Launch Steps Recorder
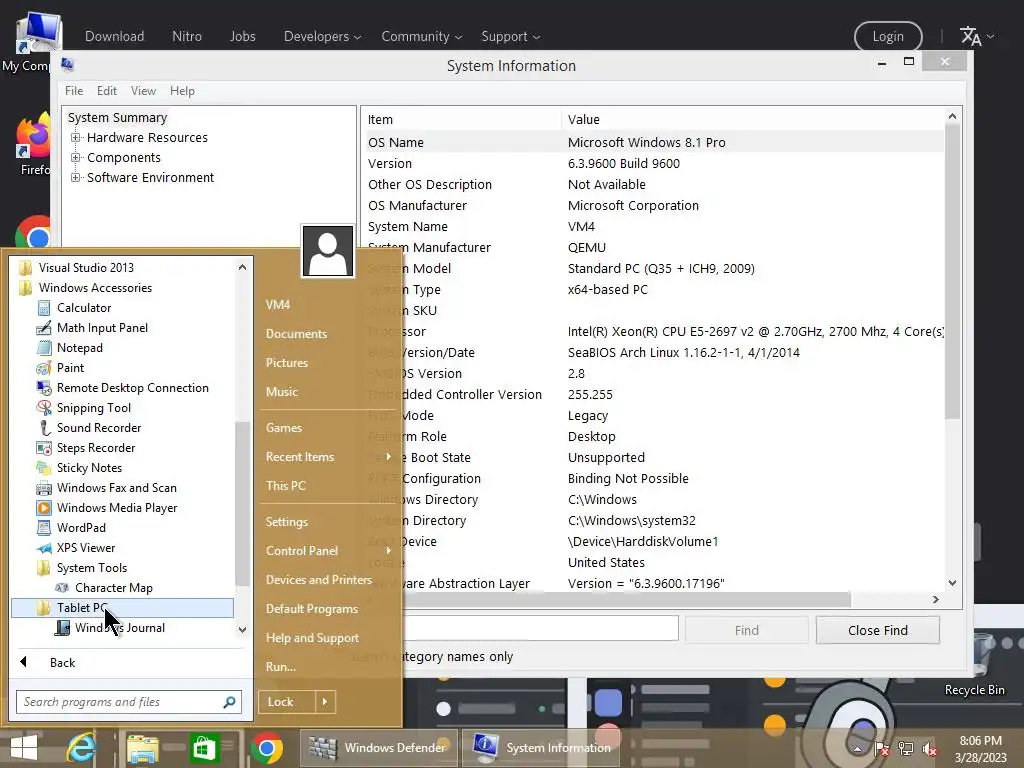Image resolution: width=1024 pixels, height=768 pixels. (x=95, y=448)
